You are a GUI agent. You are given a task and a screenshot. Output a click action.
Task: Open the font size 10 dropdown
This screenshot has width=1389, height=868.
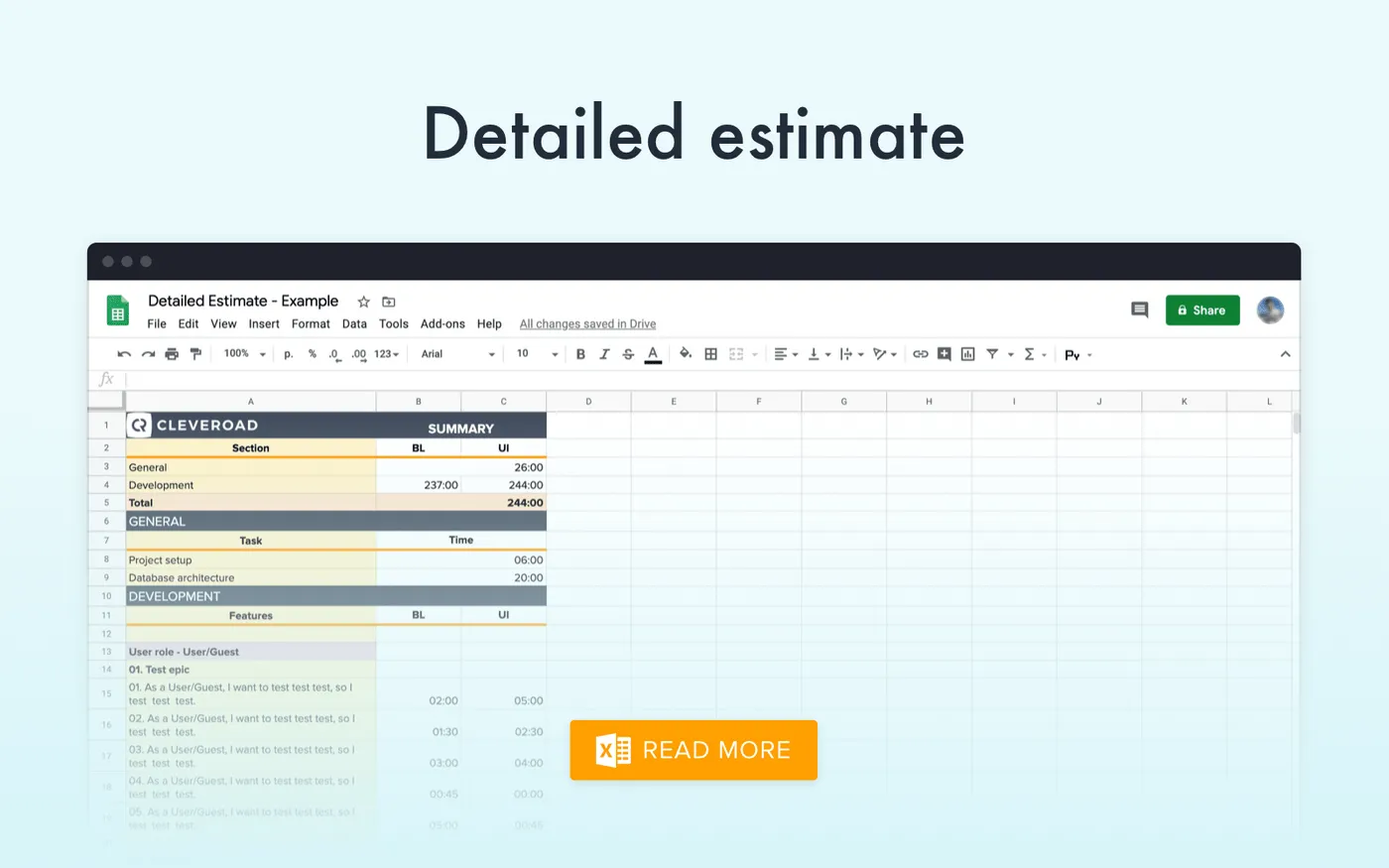537,354
